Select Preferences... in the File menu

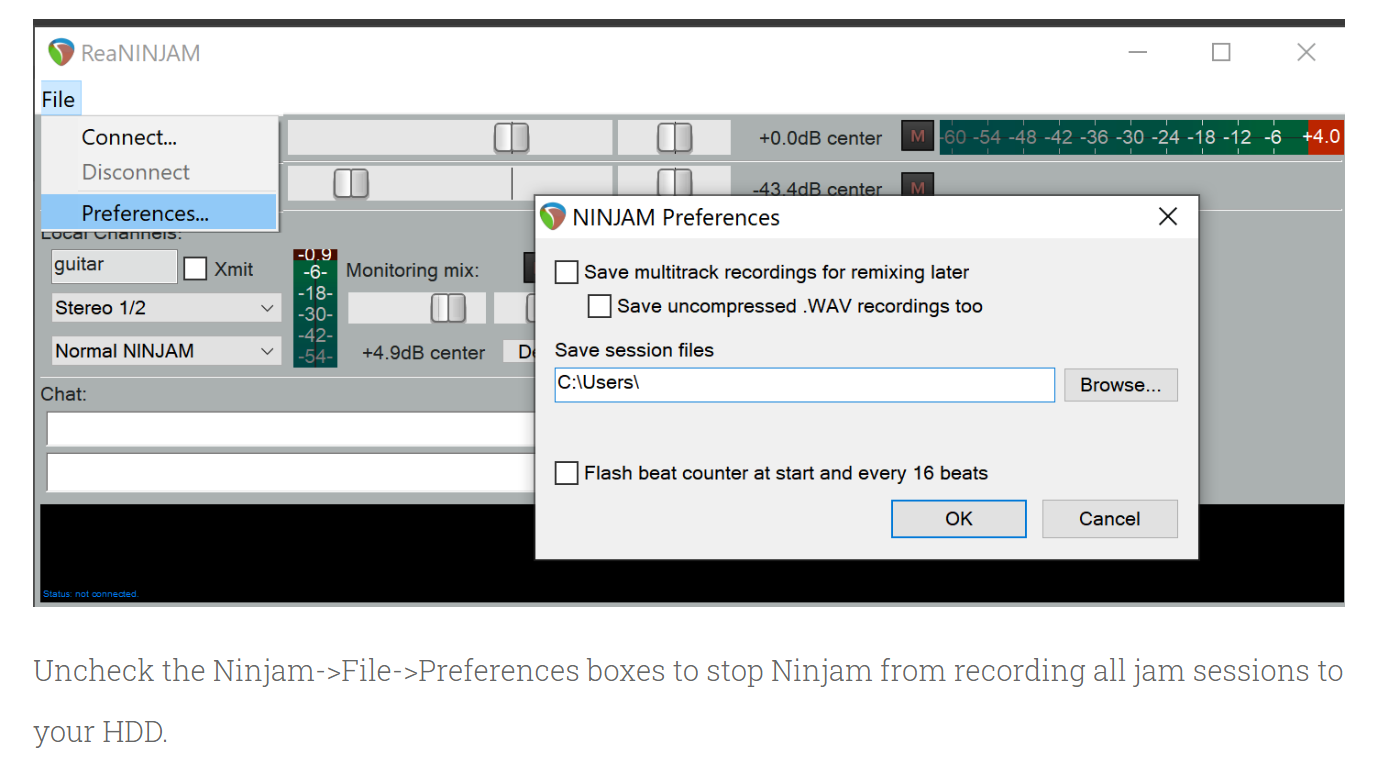[145, 213]
